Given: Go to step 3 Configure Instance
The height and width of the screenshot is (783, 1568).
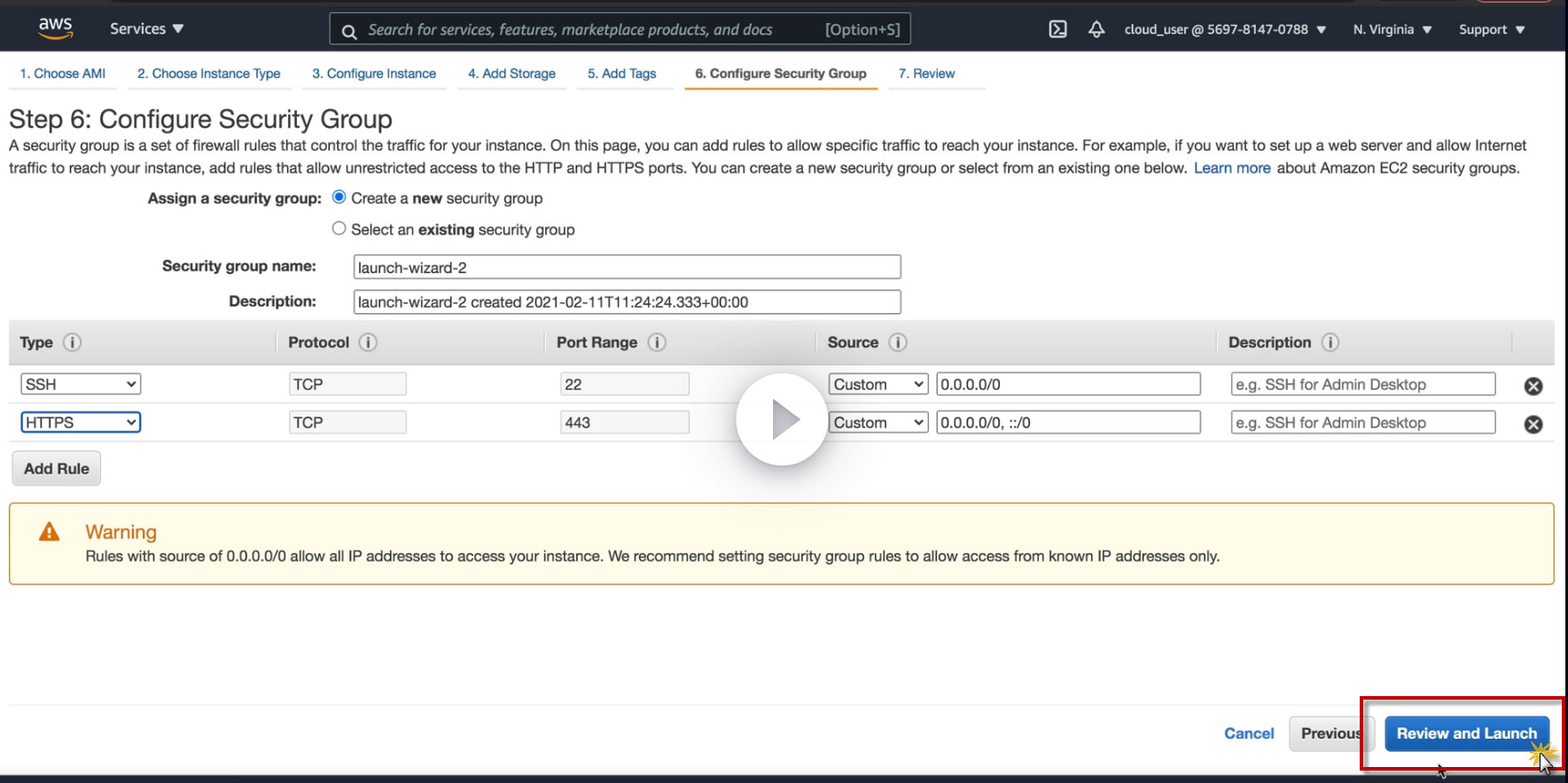Looking at the screenshot, I should click(374, 74).
